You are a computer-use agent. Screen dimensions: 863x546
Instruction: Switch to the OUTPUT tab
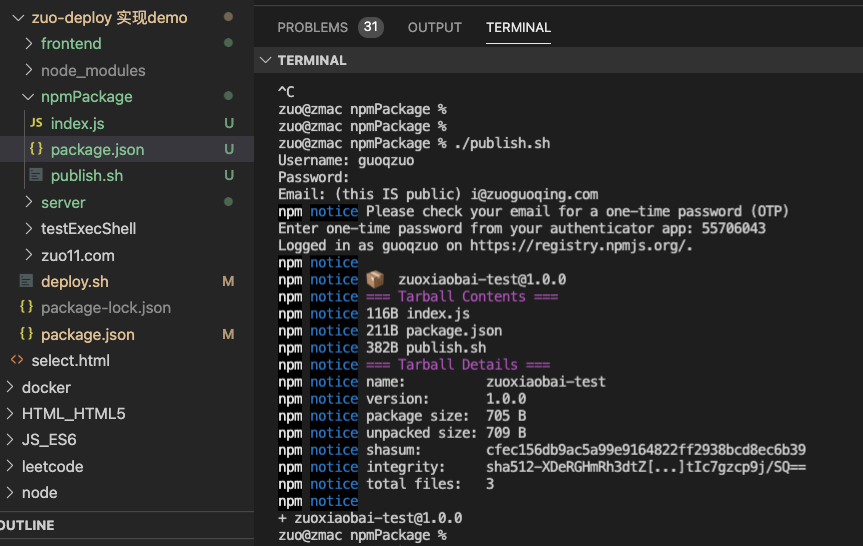coord(435,28)
